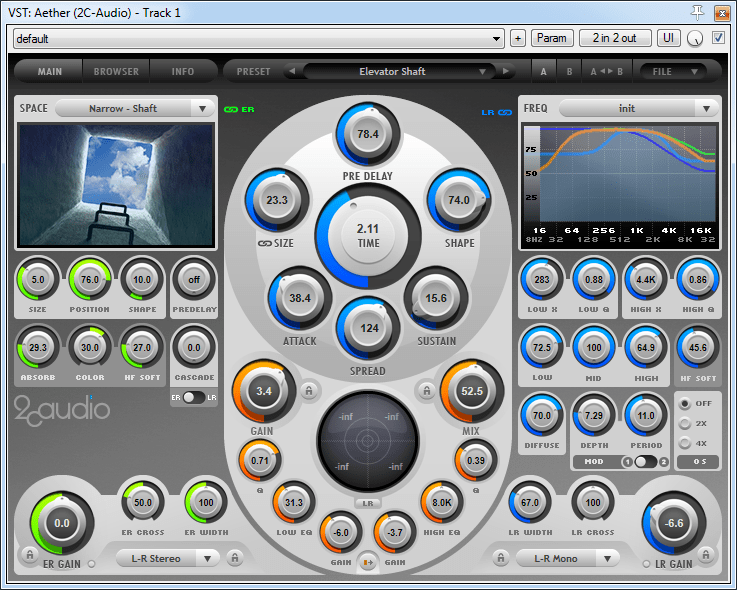Switch to the BROWSER tab

point(116,71)
